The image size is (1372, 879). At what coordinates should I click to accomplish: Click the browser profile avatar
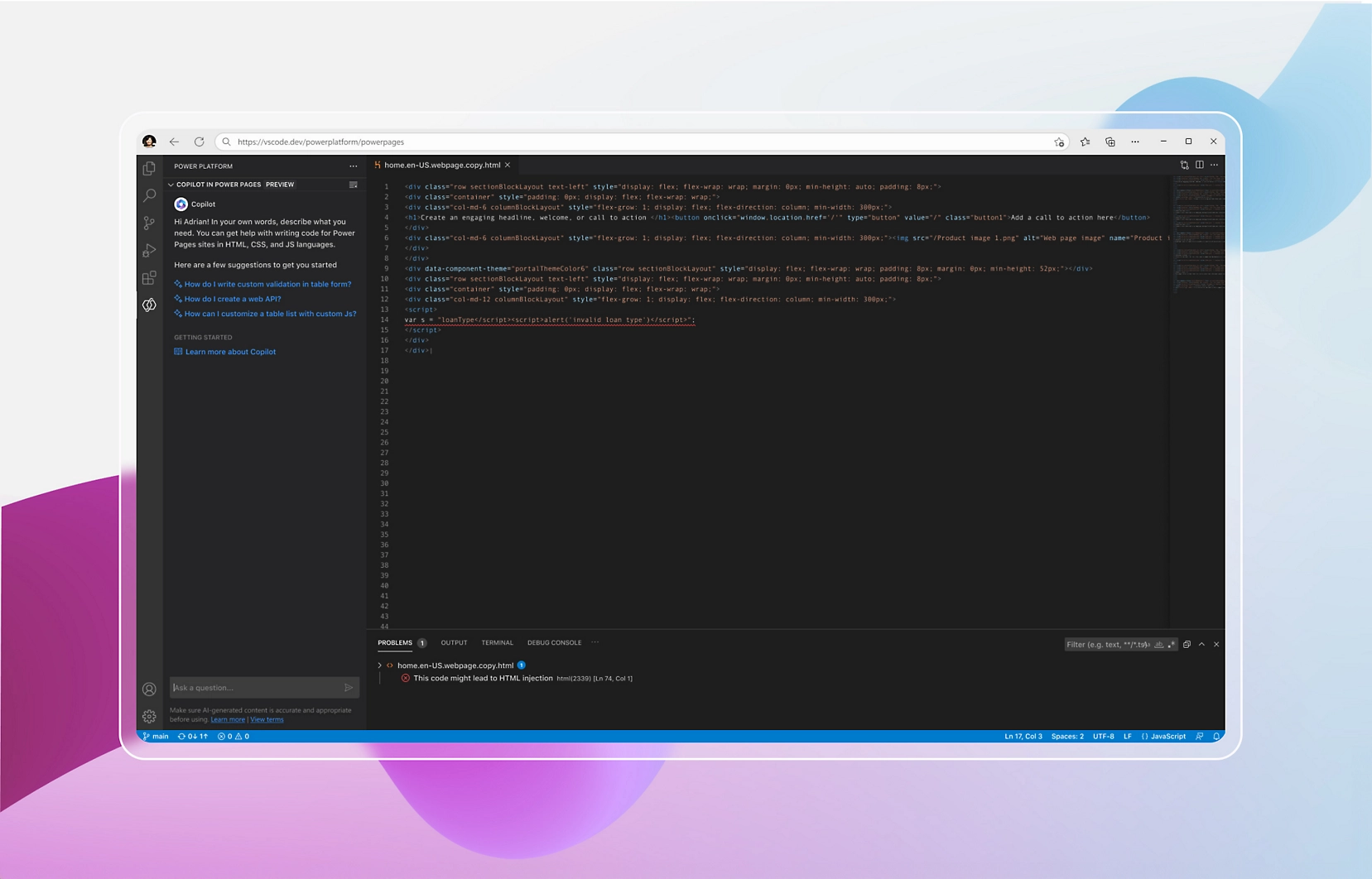[x=149, y=142]
